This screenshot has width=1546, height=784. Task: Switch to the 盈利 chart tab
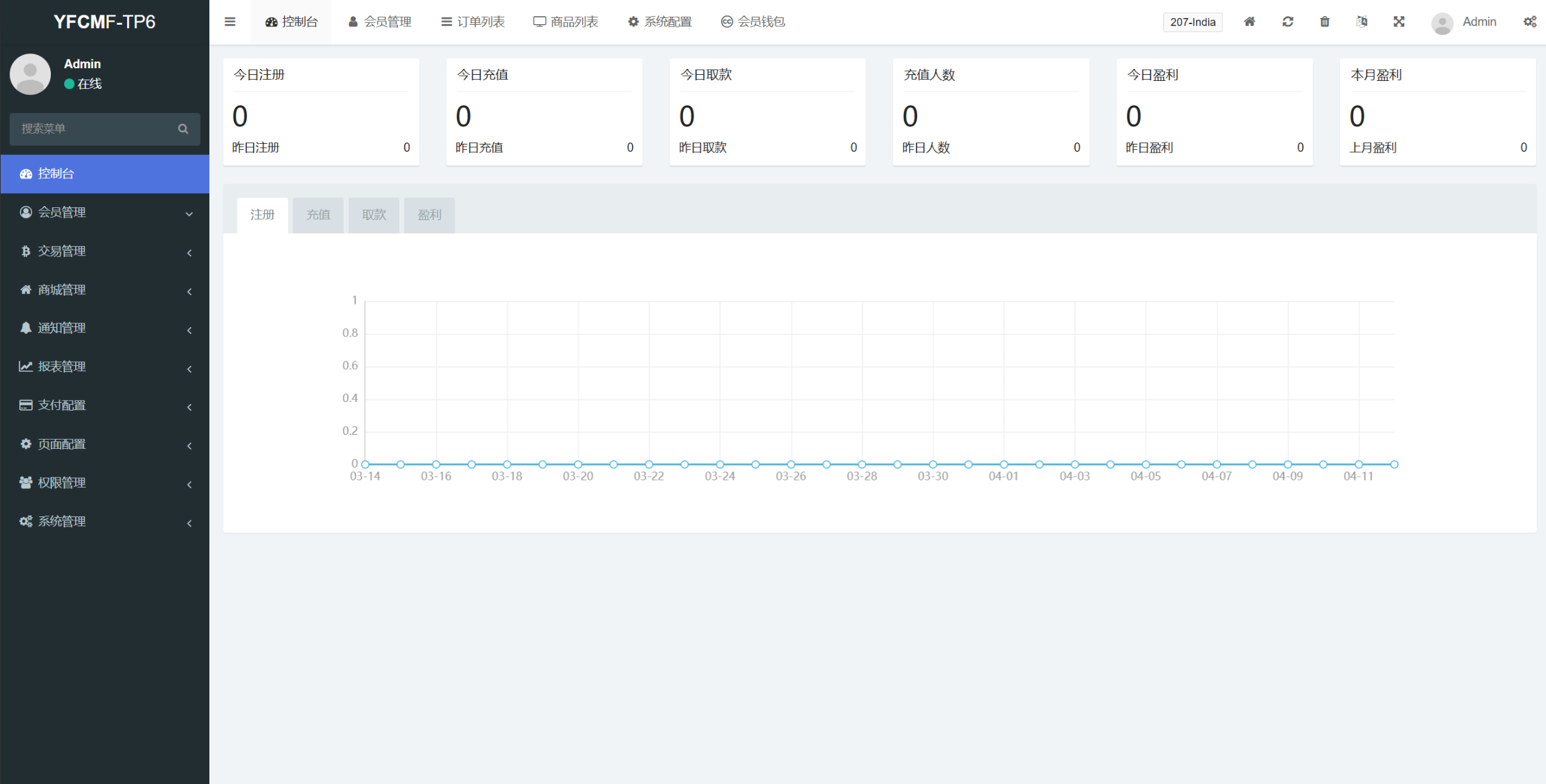[x=429, y=215]
